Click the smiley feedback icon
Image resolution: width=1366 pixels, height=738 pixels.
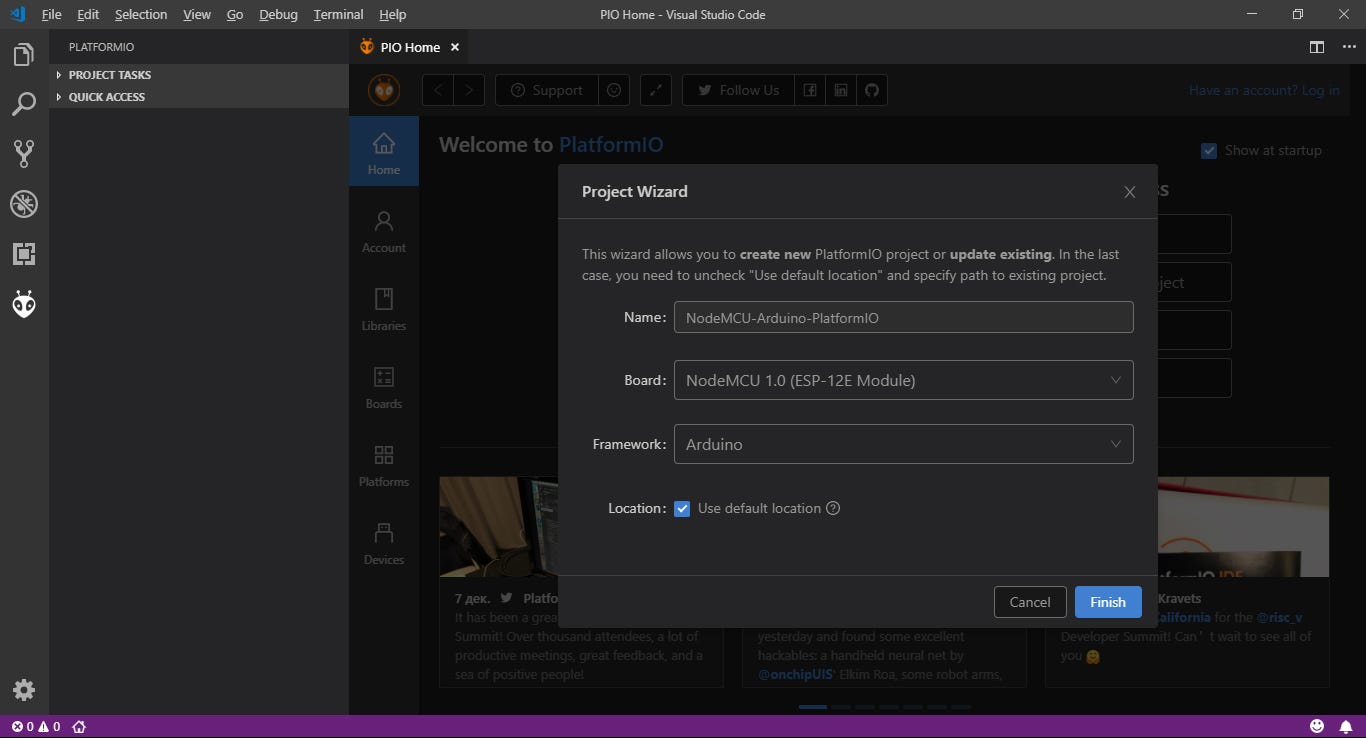click(614, 90)
